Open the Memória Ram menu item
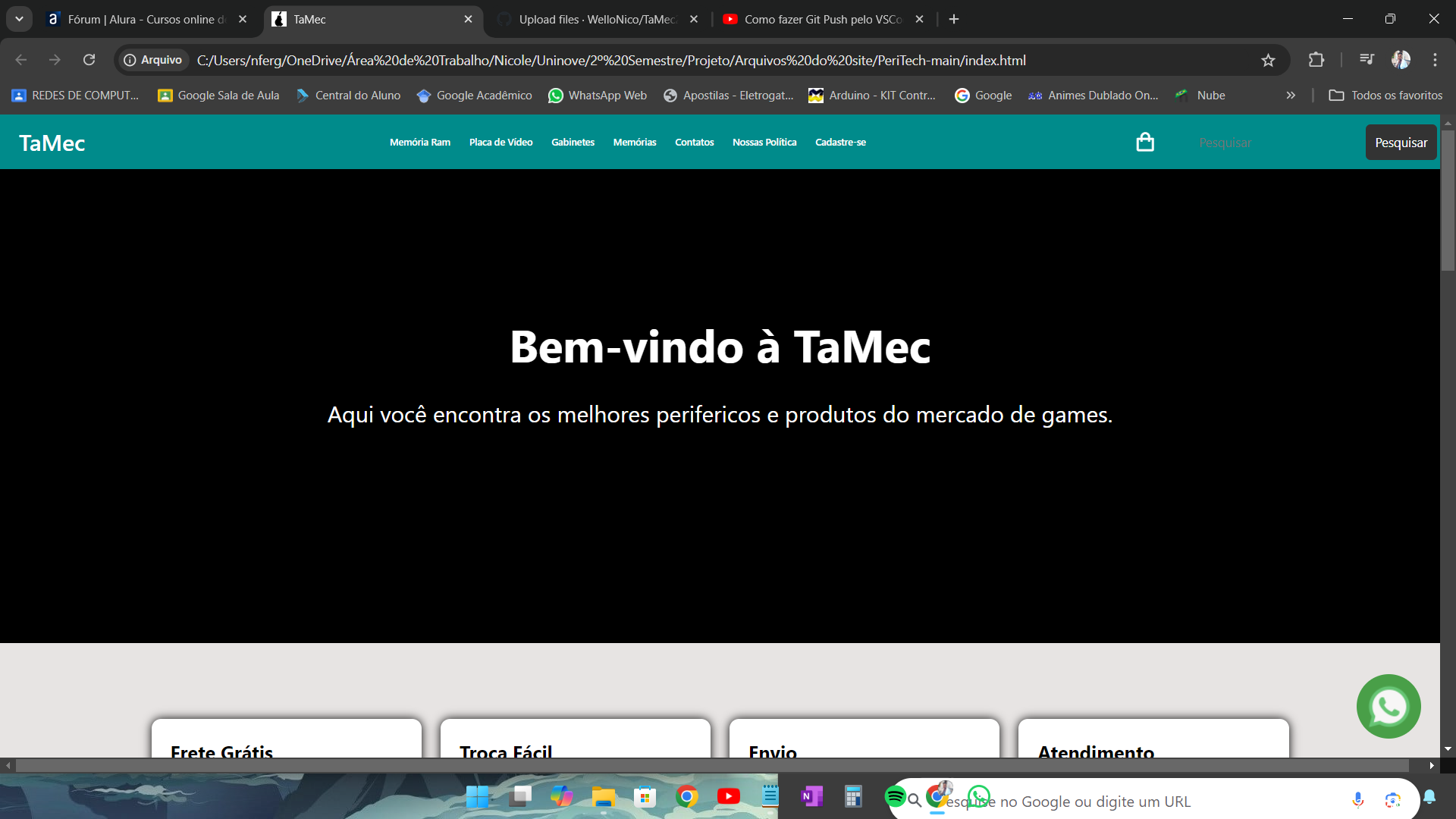This screenshot has height=819, width=1456. 419,142
